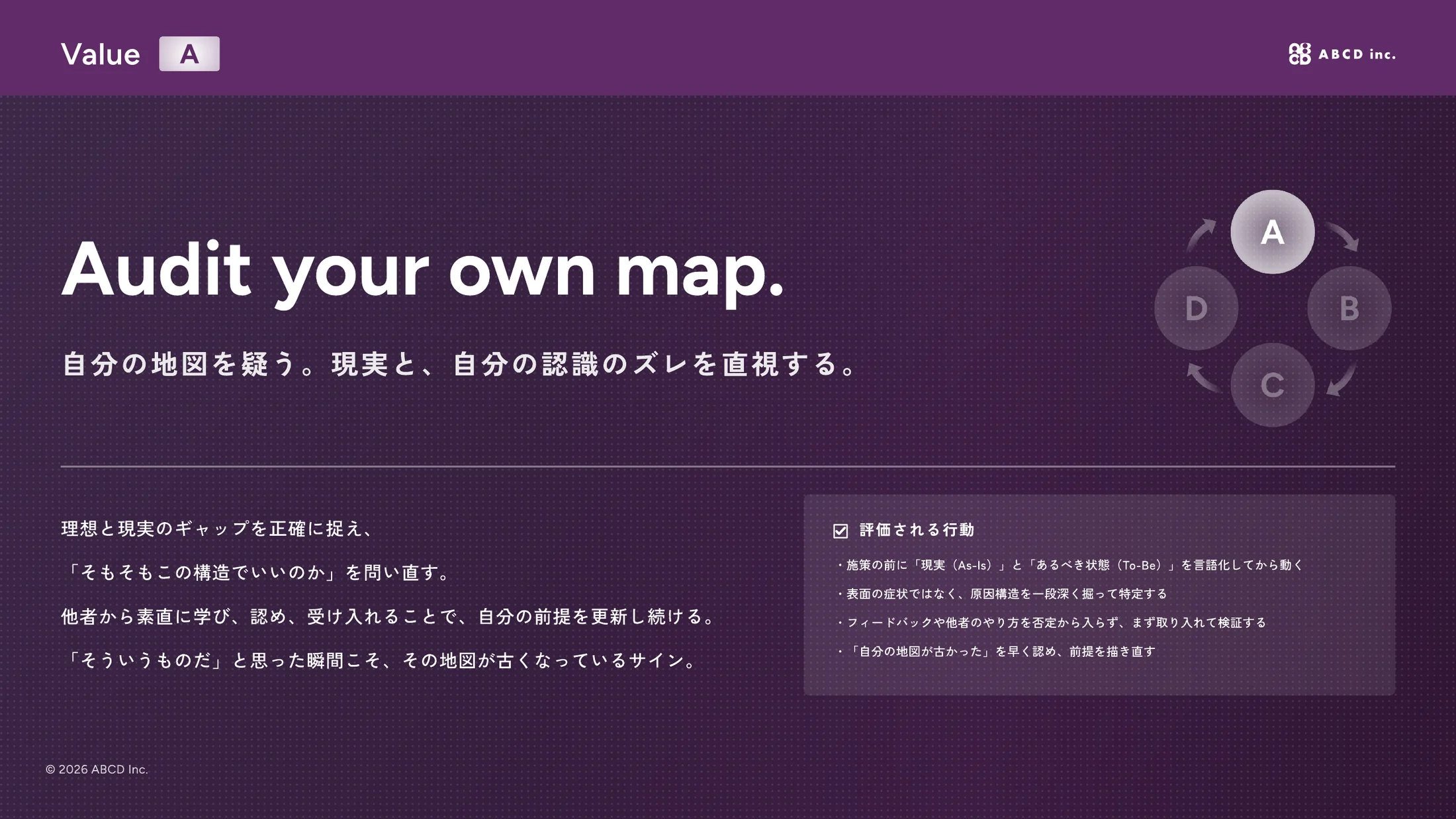Viewport: 1456px width, 819px height.
Task: Click the © 2026 ABCD Inc. footer
Action: click(x=97, y=769)
